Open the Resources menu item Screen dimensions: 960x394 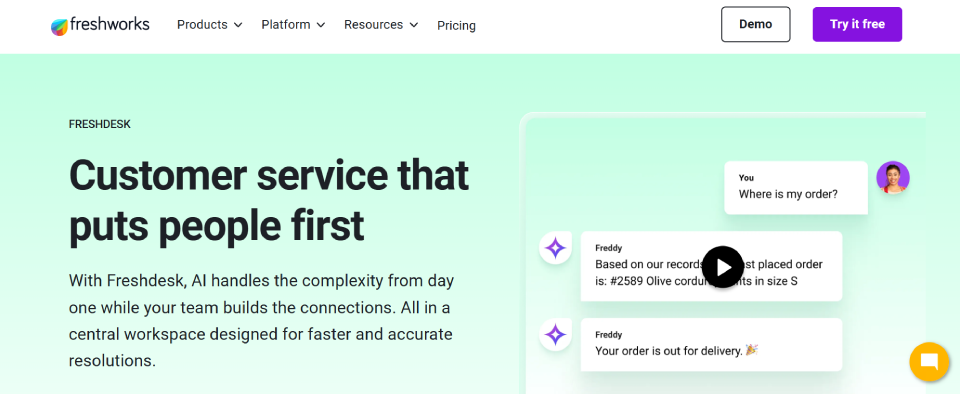click(x=381, y=25)
